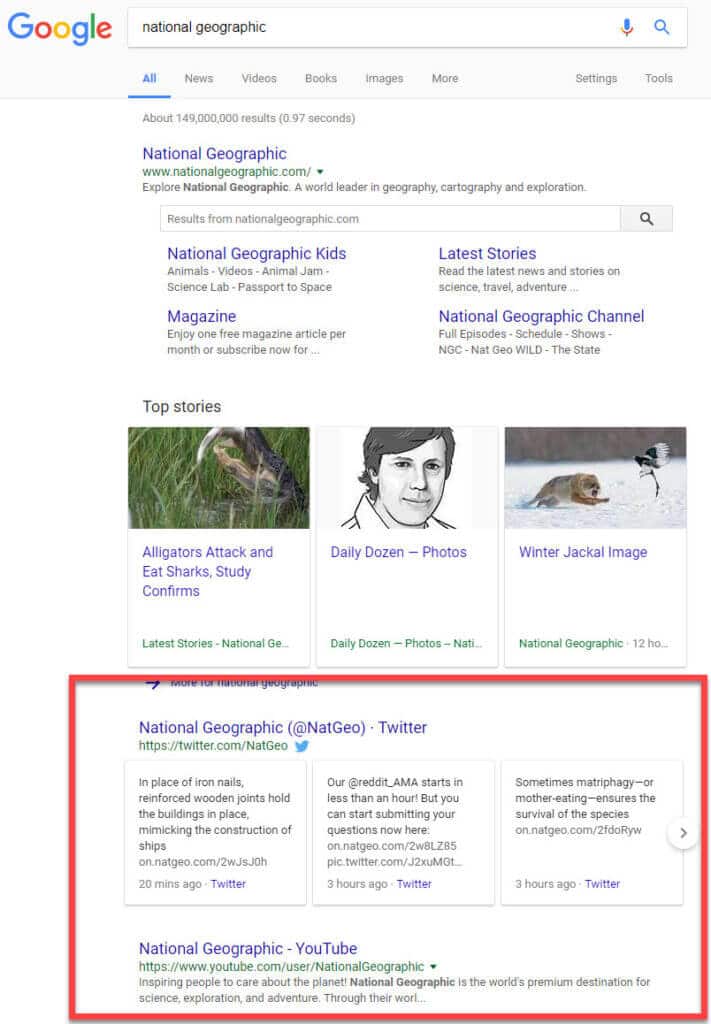Show next tweets with carousel arrow
The width and height of the screenshot is (711, 1024).
coord(683,833)
